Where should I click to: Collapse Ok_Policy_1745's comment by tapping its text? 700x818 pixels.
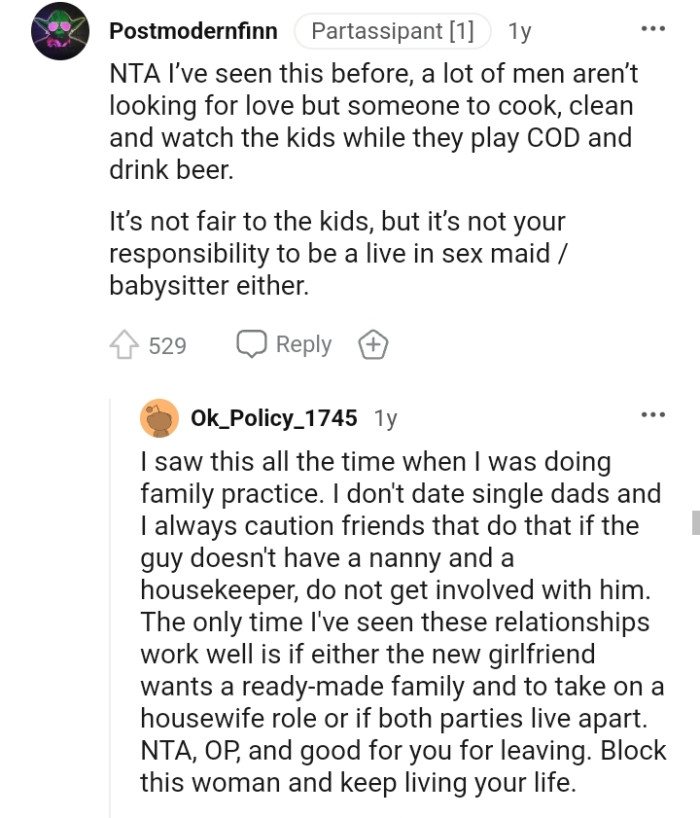point(400,620)
